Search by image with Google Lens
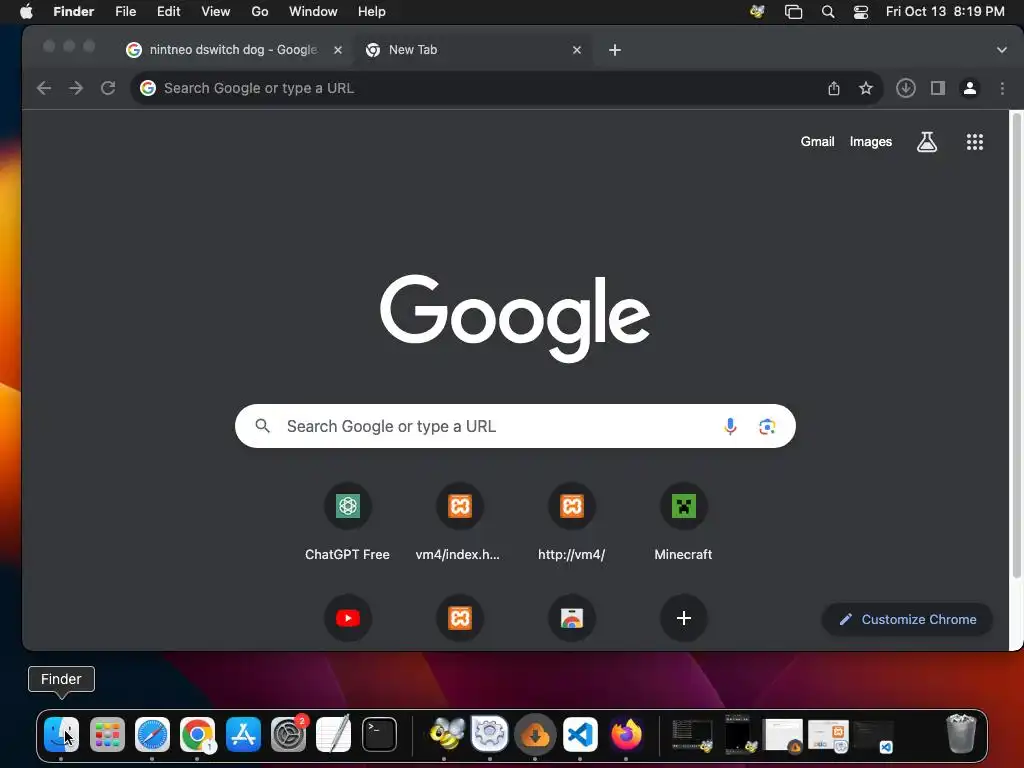The width and height of the screenshot is (1024, 768). coord(767,426)
